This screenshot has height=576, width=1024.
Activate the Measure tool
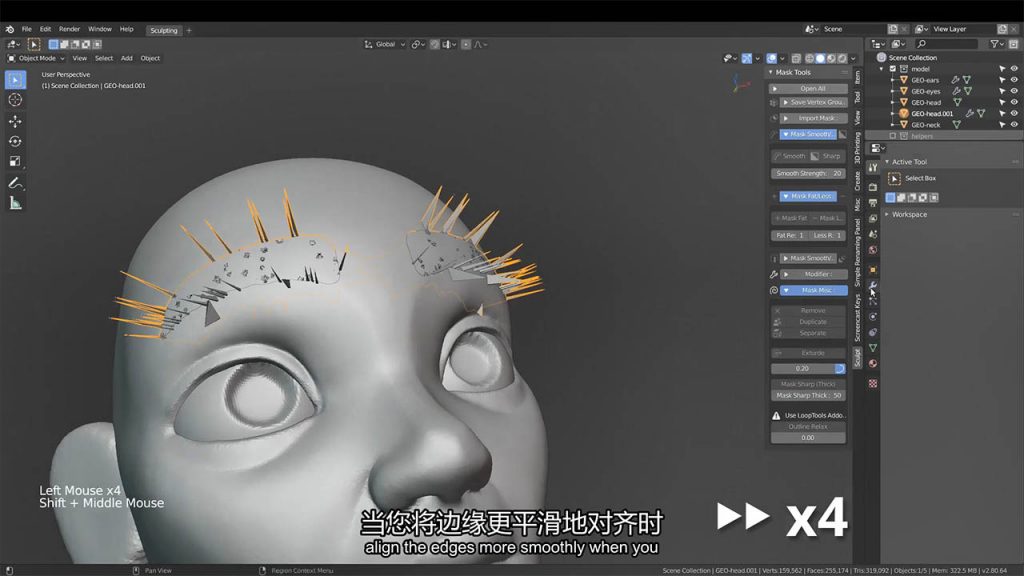(15, 203)
